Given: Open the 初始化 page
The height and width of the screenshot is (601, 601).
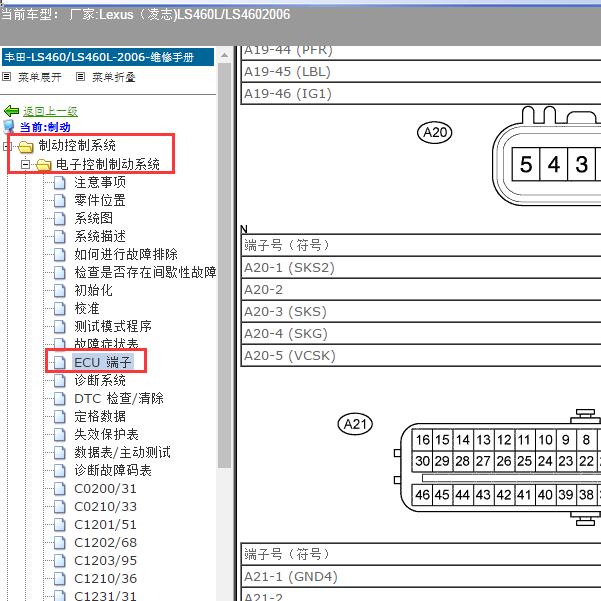Looking at the screenshot, I should [x=94, y=290].
